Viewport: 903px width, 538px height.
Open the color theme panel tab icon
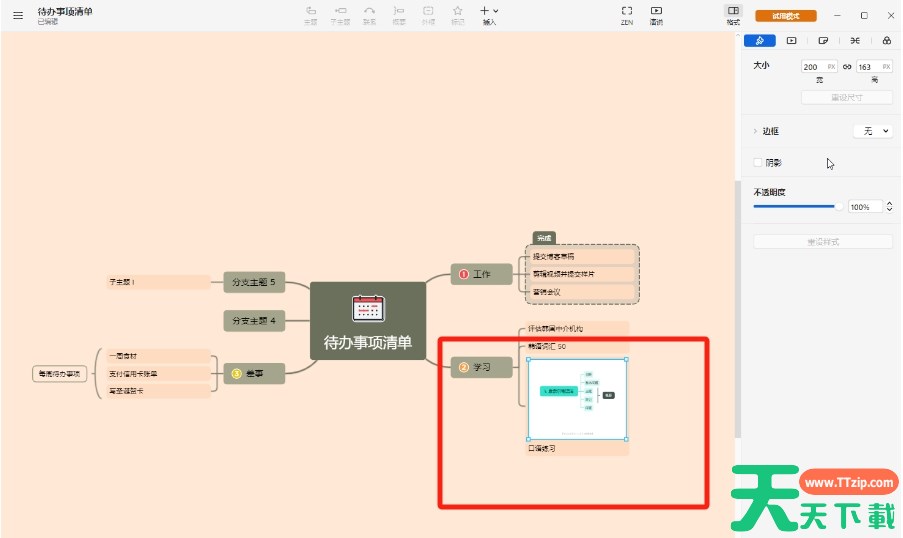click(x=886, y=41)
